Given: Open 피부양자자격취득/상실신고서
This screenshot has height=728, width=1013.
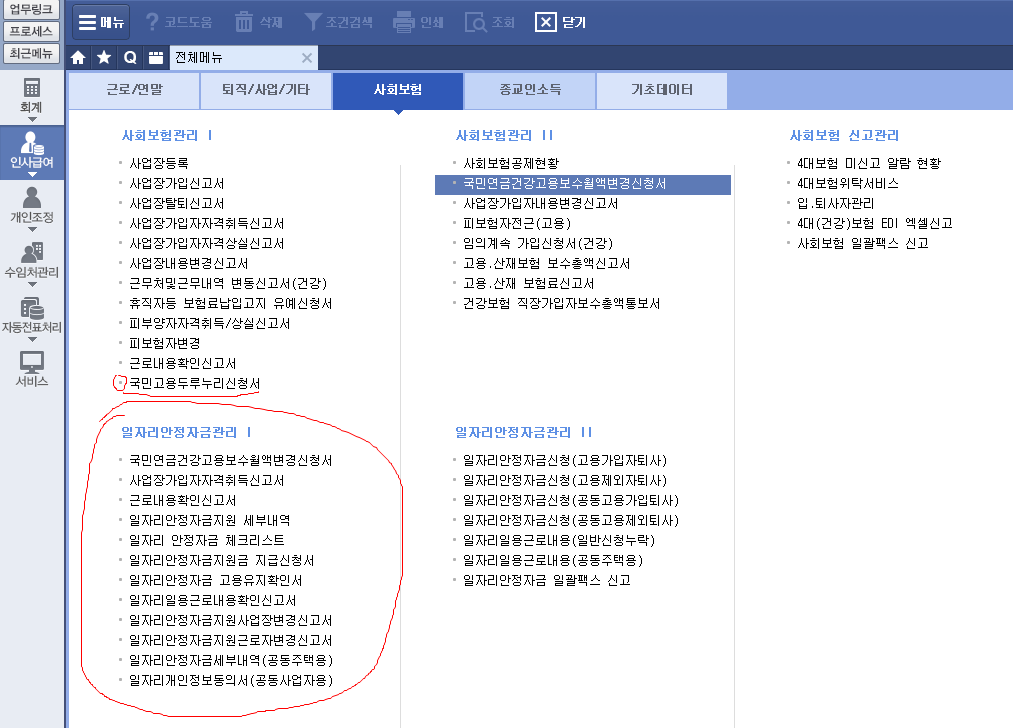Looking at the screenshot, I should coord(209,324).
